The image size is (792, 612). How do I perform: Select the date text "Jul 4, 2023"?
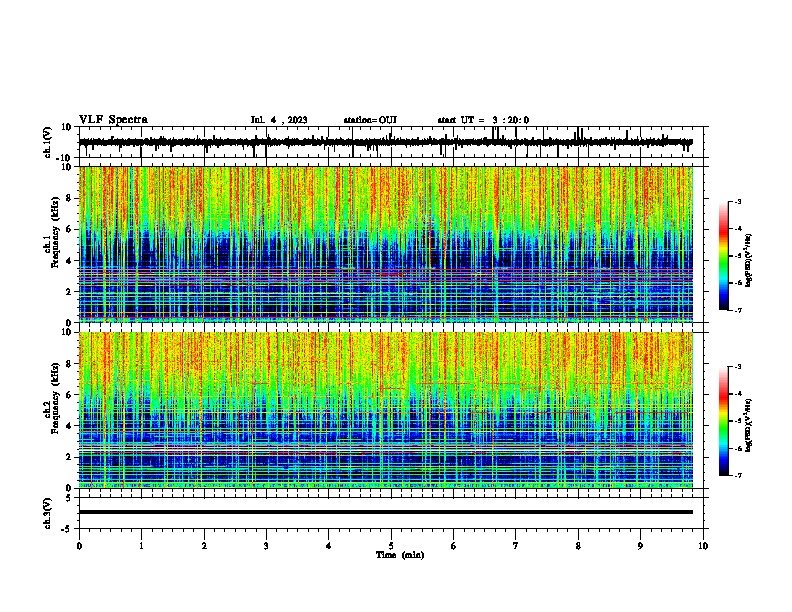279,120
